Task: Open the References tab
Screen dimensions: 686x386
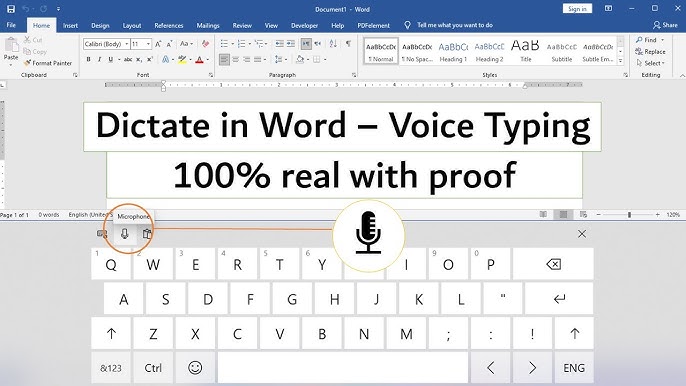Action: click(x=168, y=25)
